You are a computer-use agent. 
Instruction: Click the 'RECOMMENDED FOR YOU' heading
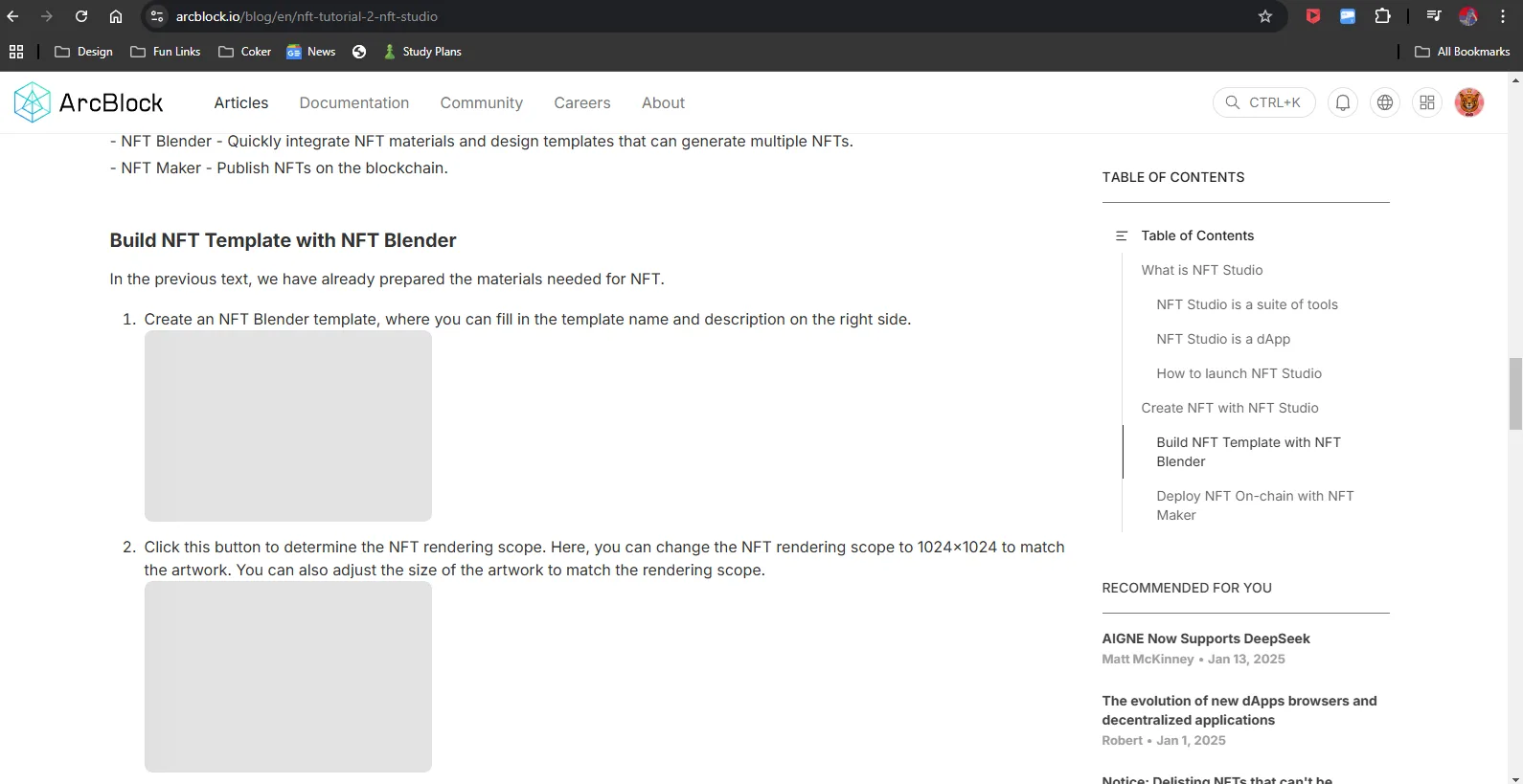1187,588
